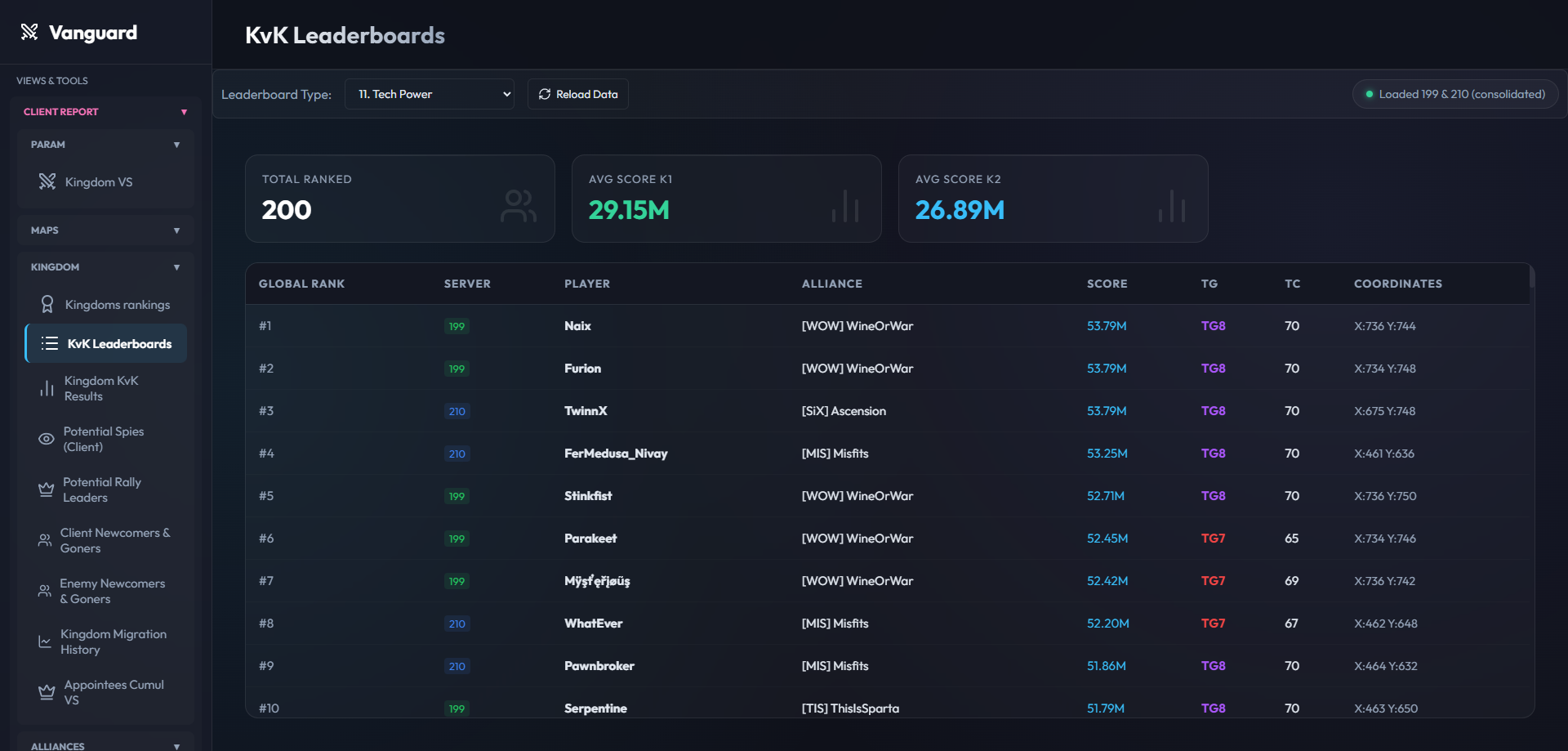Click the Kingdom Migration History graph icon

pos(45,641)
